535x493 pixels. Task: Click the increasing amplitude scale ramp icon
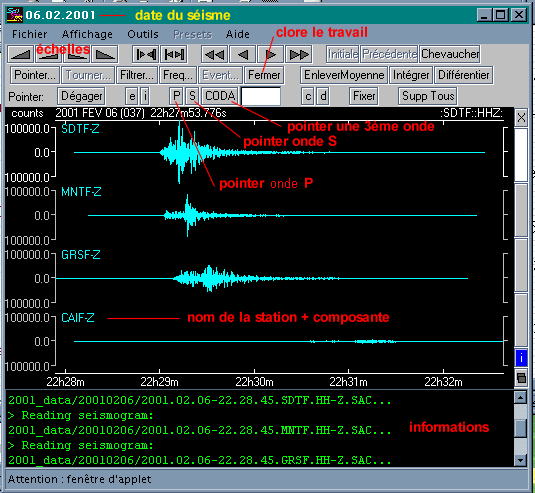click(x=20, y=54)
